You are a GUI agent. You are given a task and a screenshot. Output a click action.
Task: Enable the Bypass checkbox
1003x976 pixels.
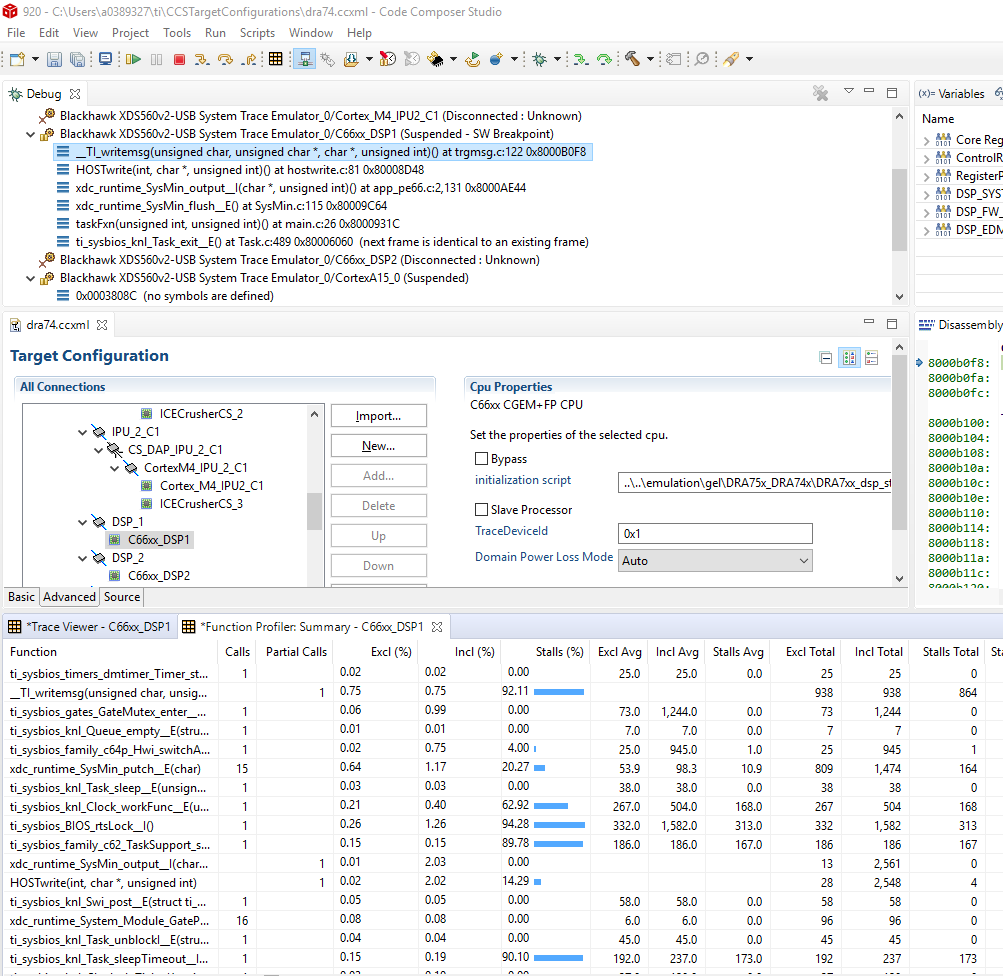point(481,459)
